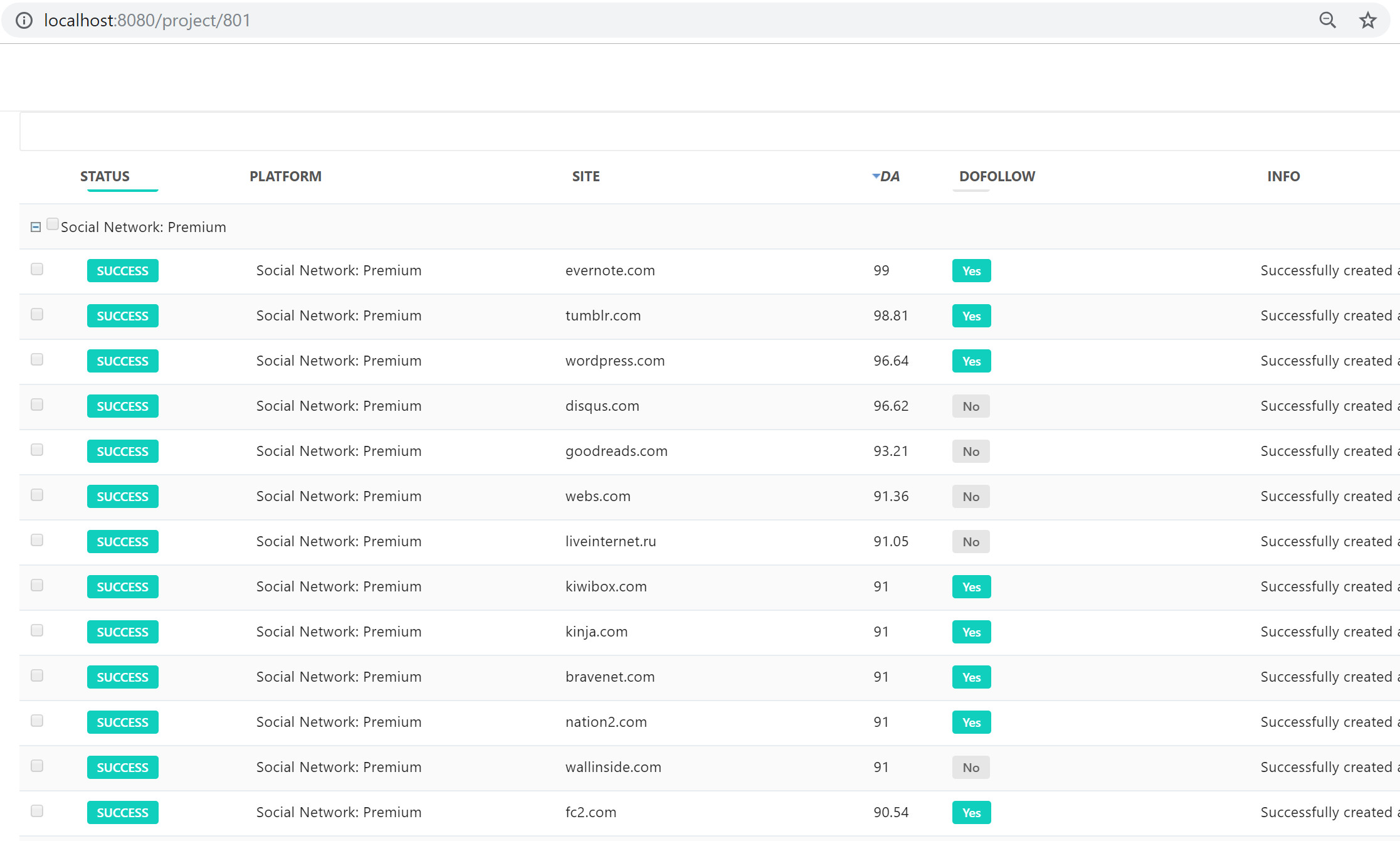Sort by the DA column header
Viewport: 1400px width, 841px height.
tap(890, 176)
